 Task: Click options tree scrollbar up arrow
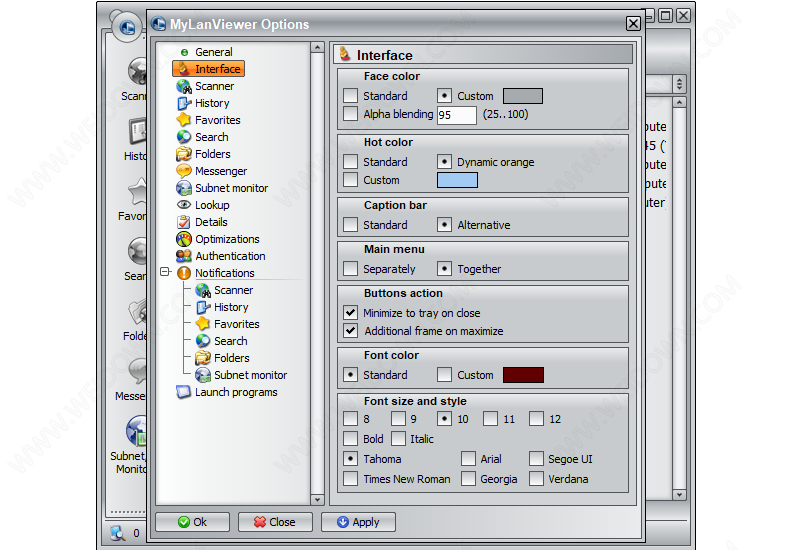(x=317, y=47)
